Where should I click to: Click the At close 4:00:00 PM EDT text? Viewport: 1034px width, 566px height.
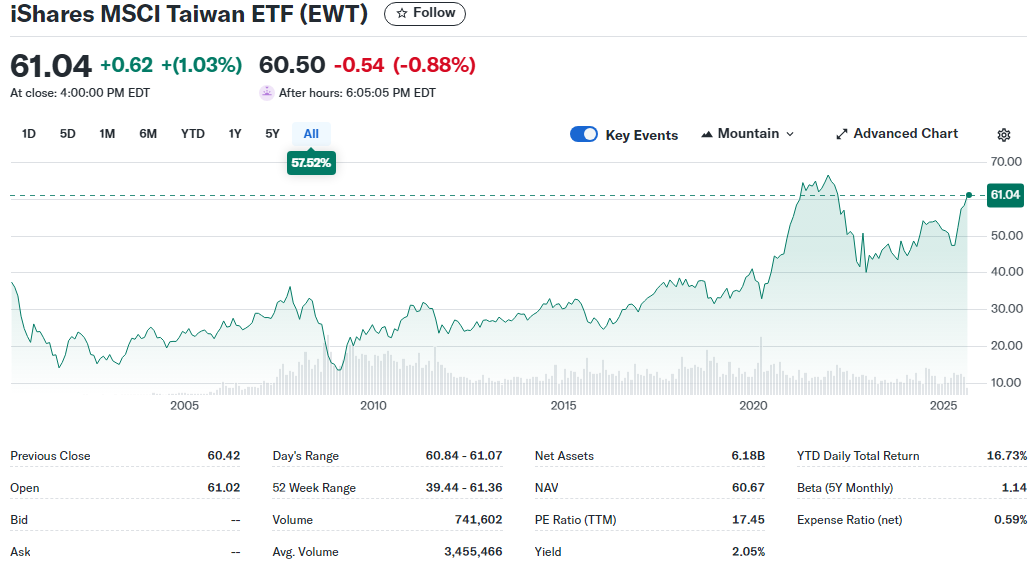pyautogui.click(x=80, y=93)
